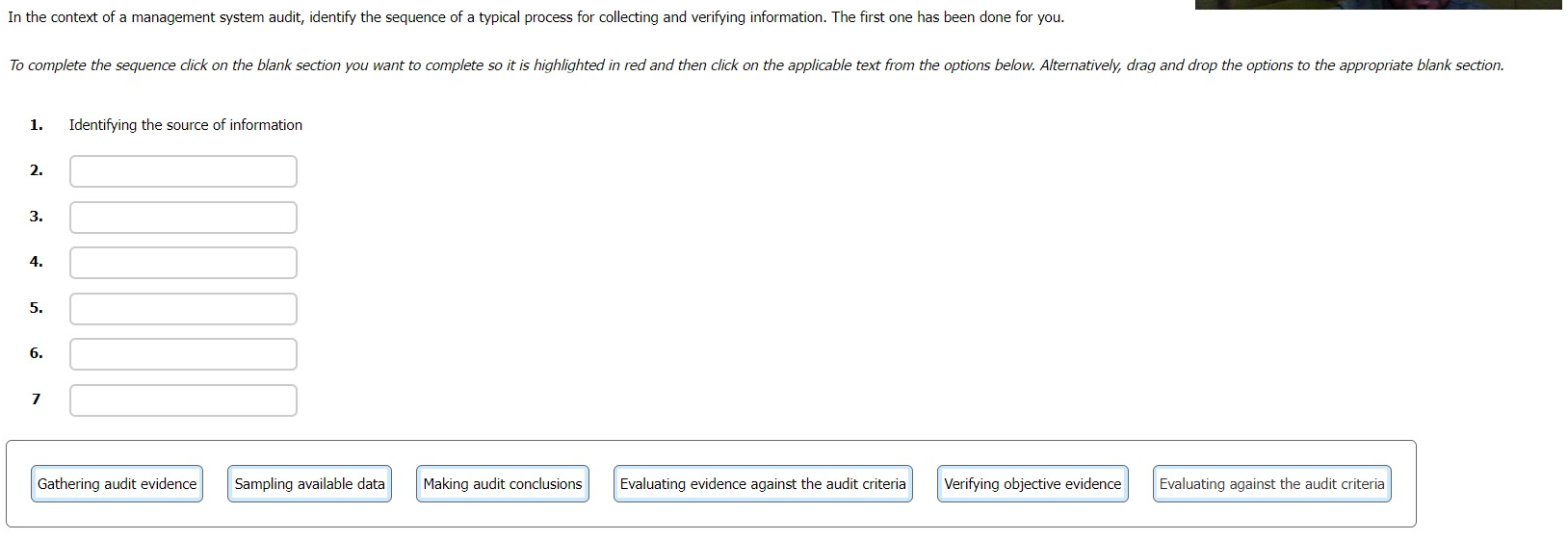Choose the shorter 'Evaluating against the audit criteria' option

coord(1271,484)
